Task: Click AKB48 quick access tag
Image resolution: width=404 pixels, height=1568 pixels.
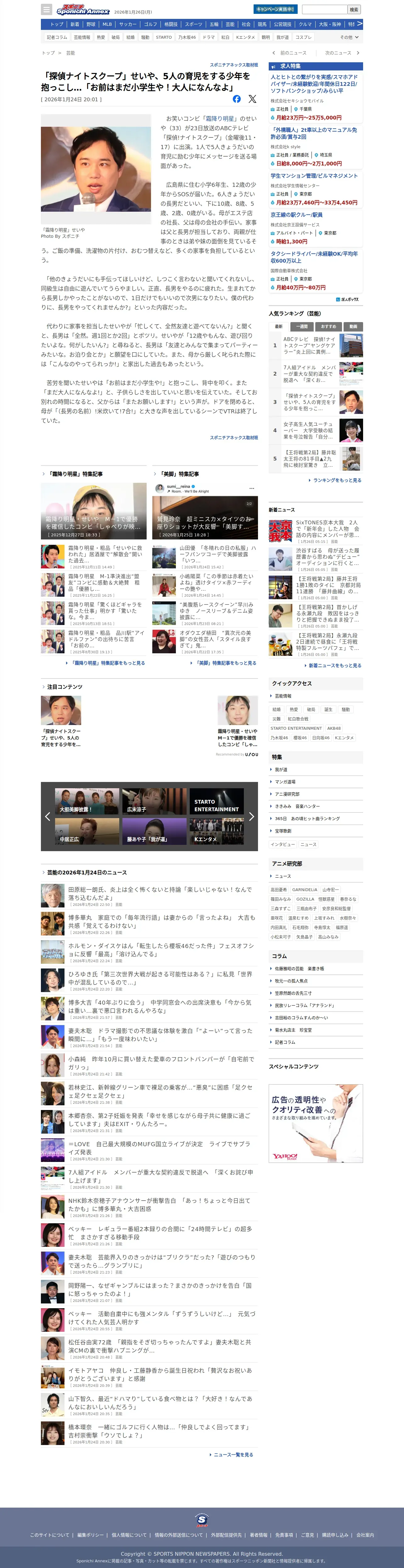Action: [334, 728]
